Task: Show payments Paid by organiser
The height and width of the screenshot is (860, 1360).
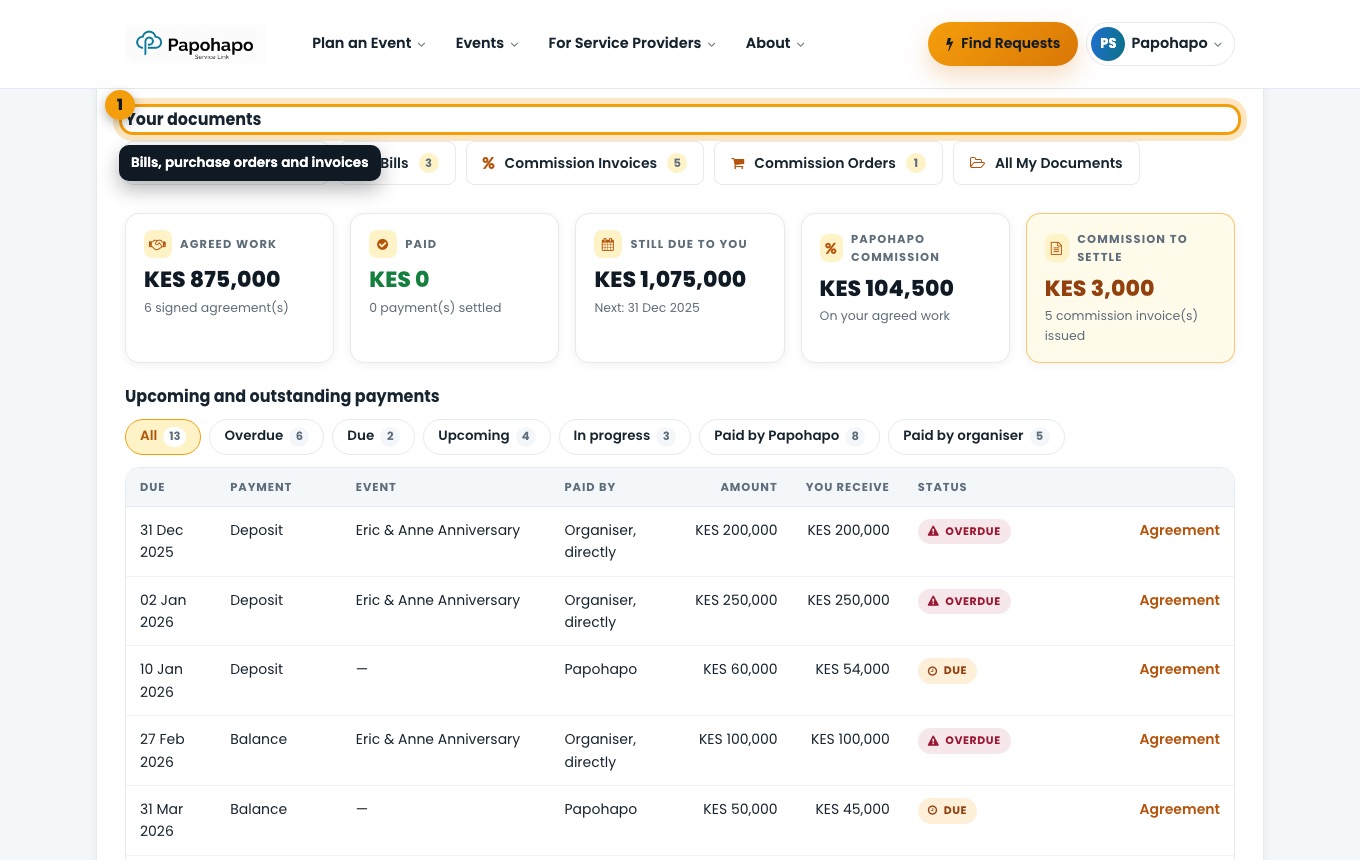Action: (x=976, y=436)
